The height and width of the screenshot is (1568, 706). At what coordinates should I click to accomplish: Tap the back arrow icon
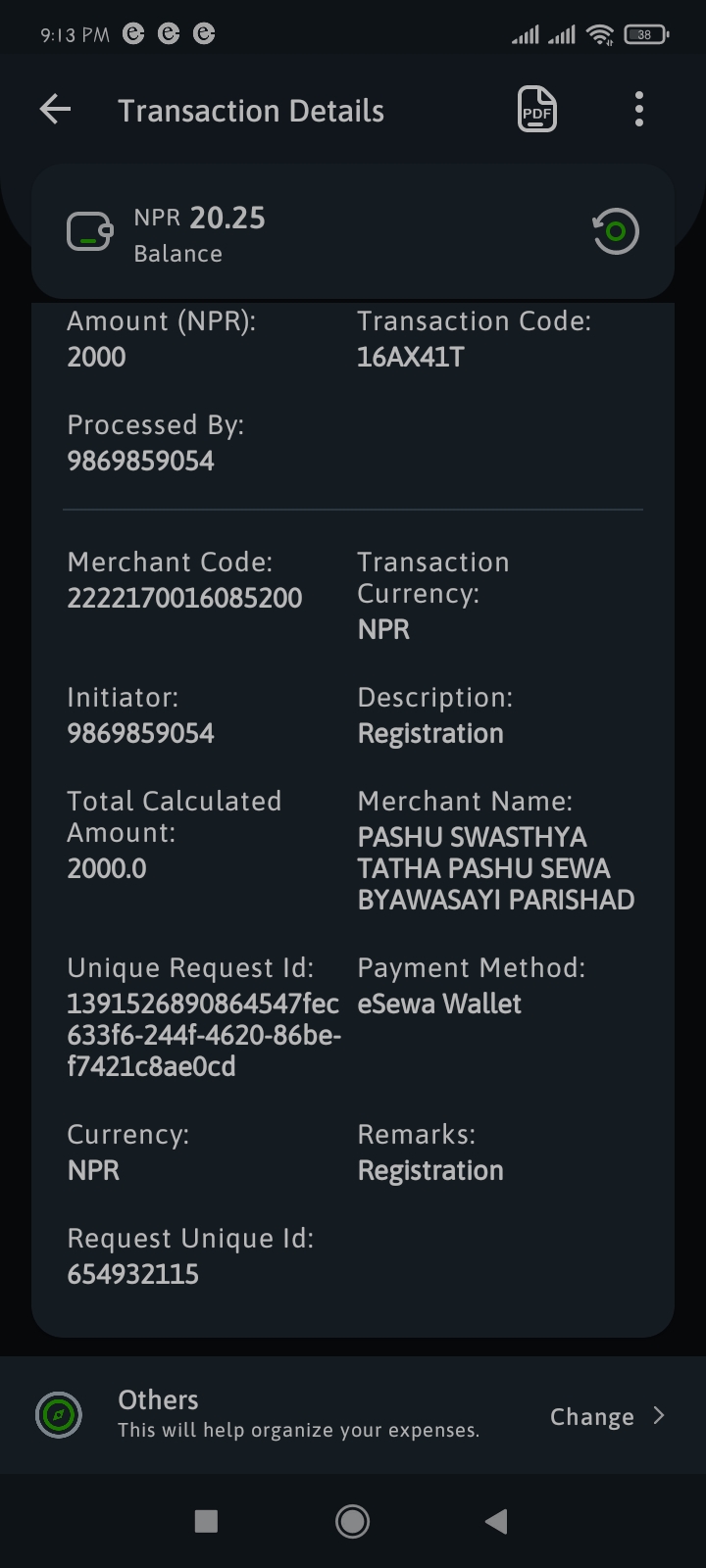pyautogui.click(x=55, y=110)
